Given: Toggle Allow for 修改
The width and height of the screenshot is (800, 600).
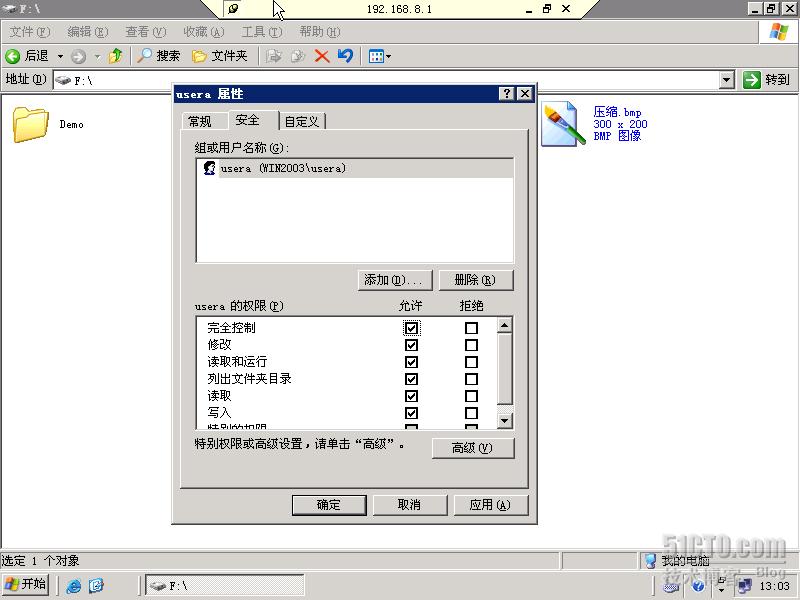Looking at the screenshot, I should pos(411,345).
